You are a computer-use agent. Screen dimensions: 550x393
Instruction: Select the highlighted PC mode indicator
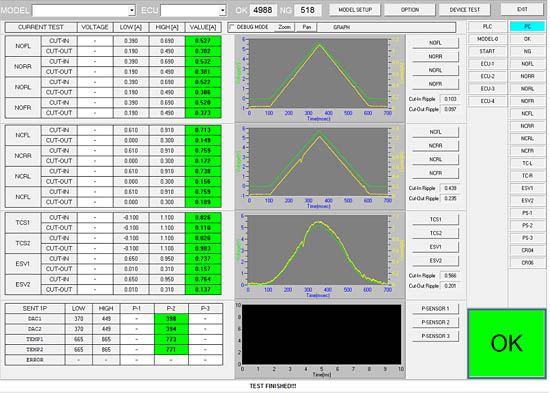pyautogui.click(x=527, y=27)
